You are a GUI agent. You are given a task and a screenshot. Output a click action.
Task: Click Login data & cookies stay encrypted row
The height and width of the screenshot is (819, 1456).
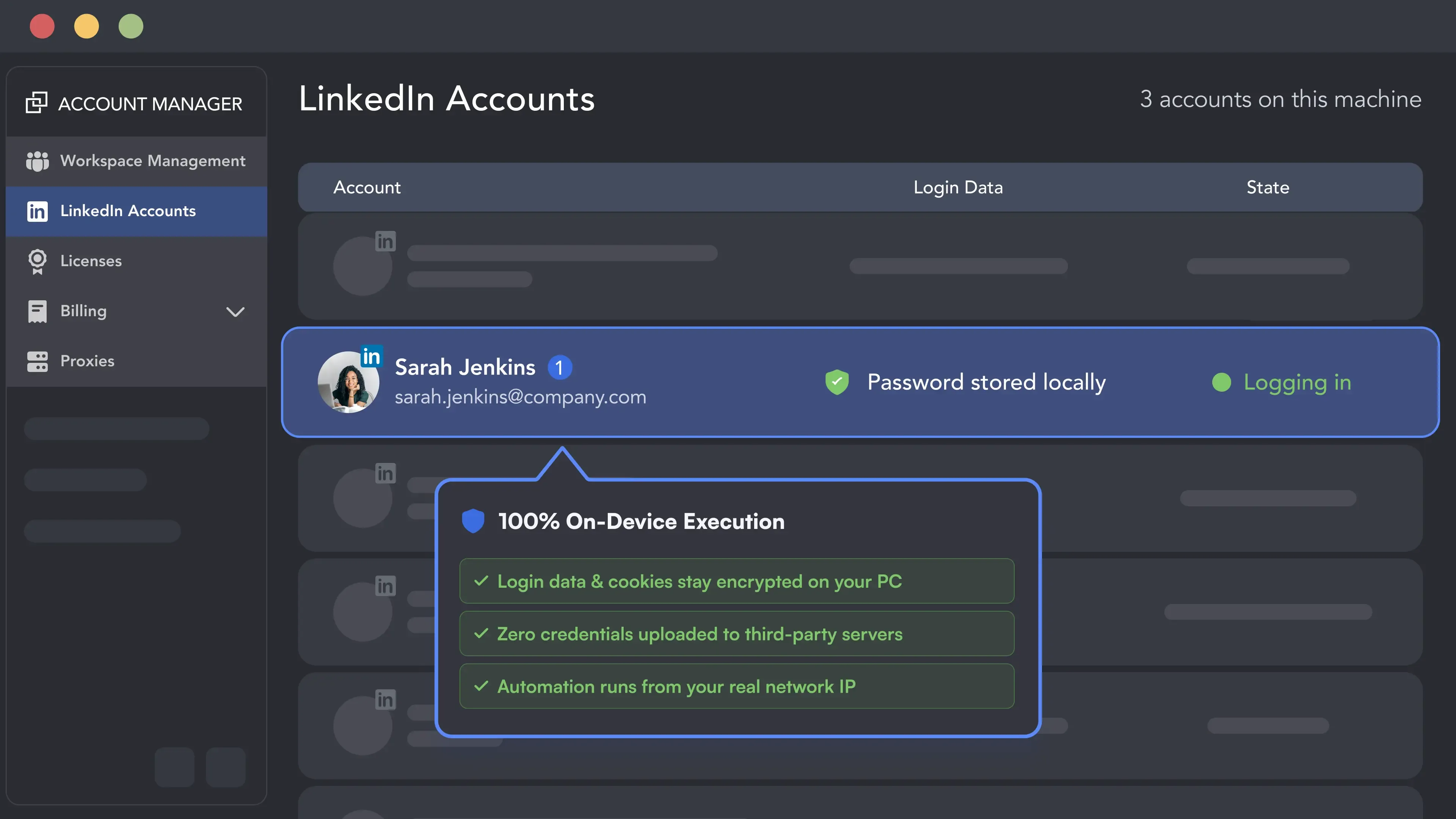tap(736, 581)
